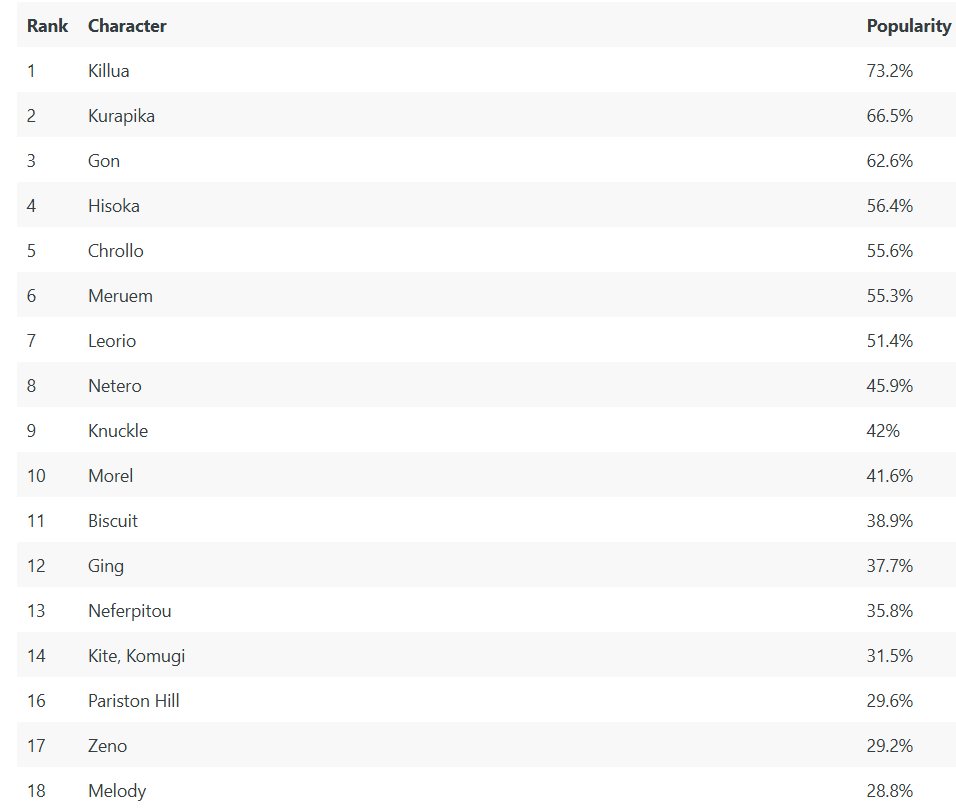Select Pariston Hill in the table

tap(134, 701)
